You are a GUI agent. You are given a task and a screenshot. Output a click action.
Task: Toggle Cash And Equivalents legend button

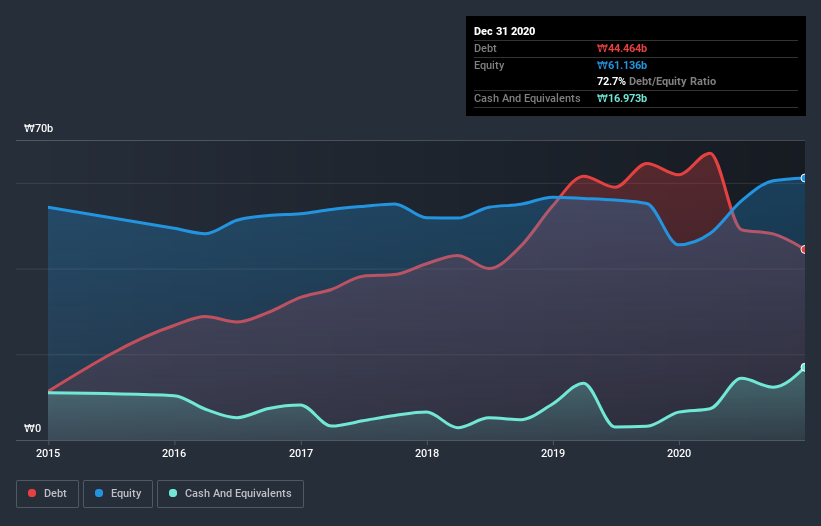click(x=230, y=494)
